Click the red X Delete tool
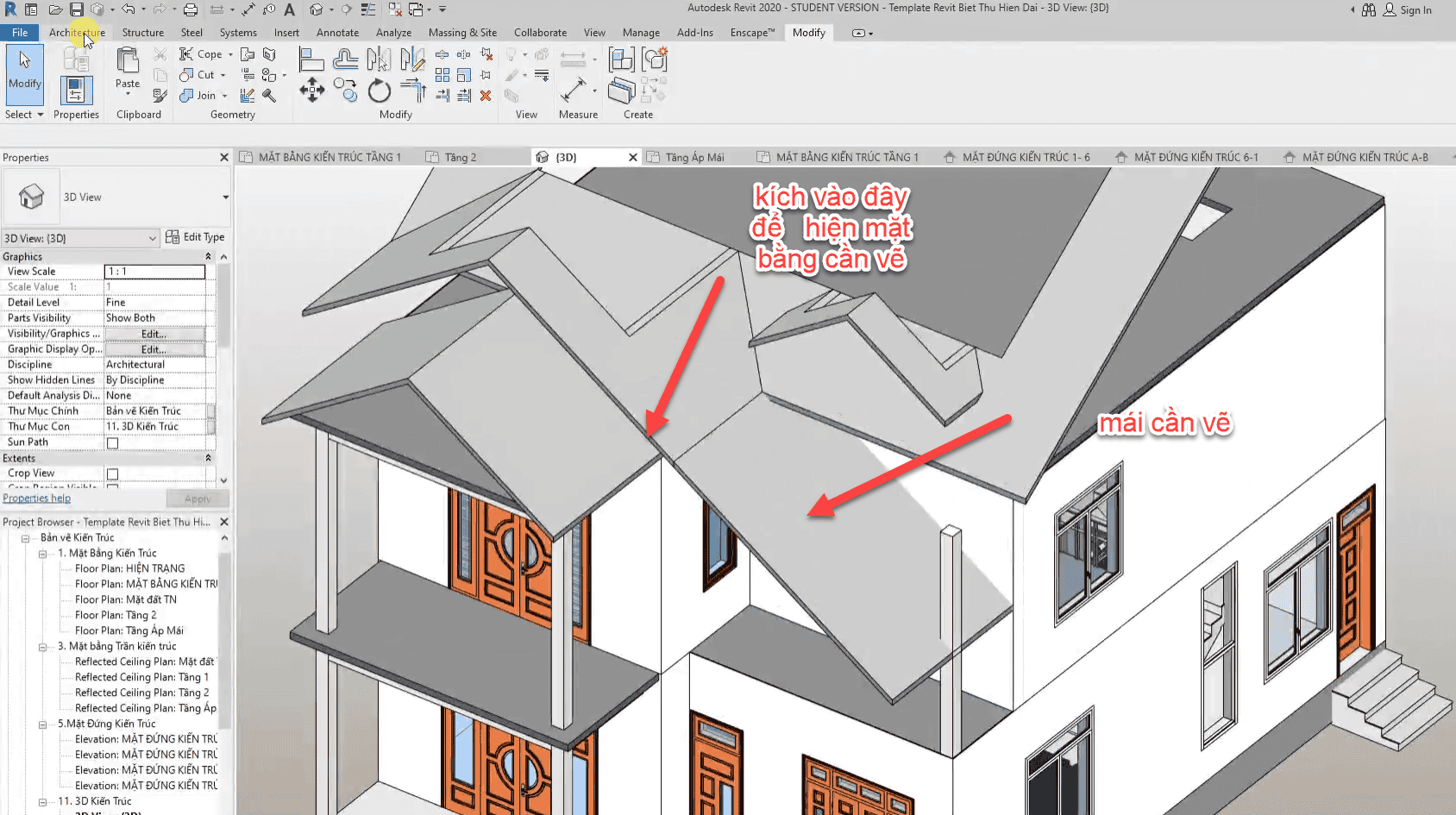This screenshot has height=815, width=1456. pyautogui.click(x=486, y=96)
